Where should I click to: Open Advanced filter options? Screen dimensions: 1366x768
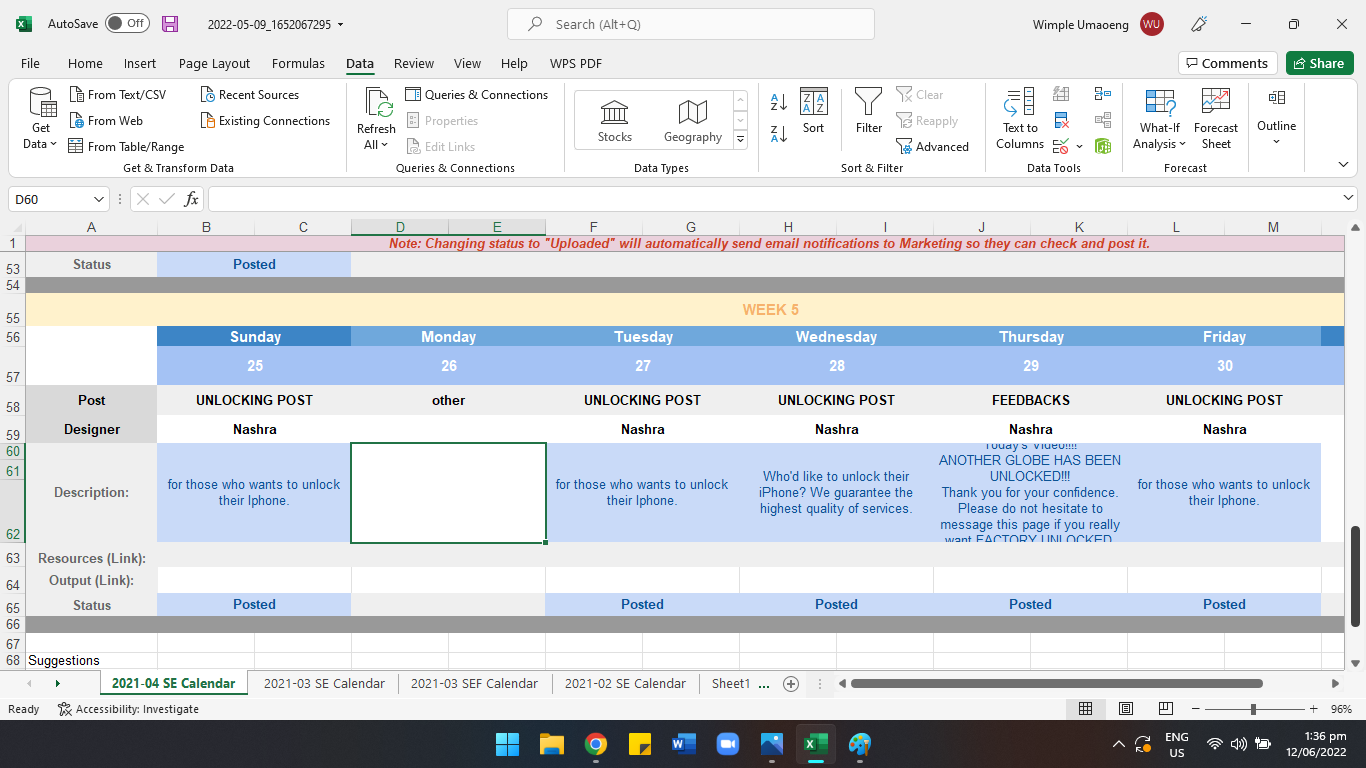coord(933,147)
